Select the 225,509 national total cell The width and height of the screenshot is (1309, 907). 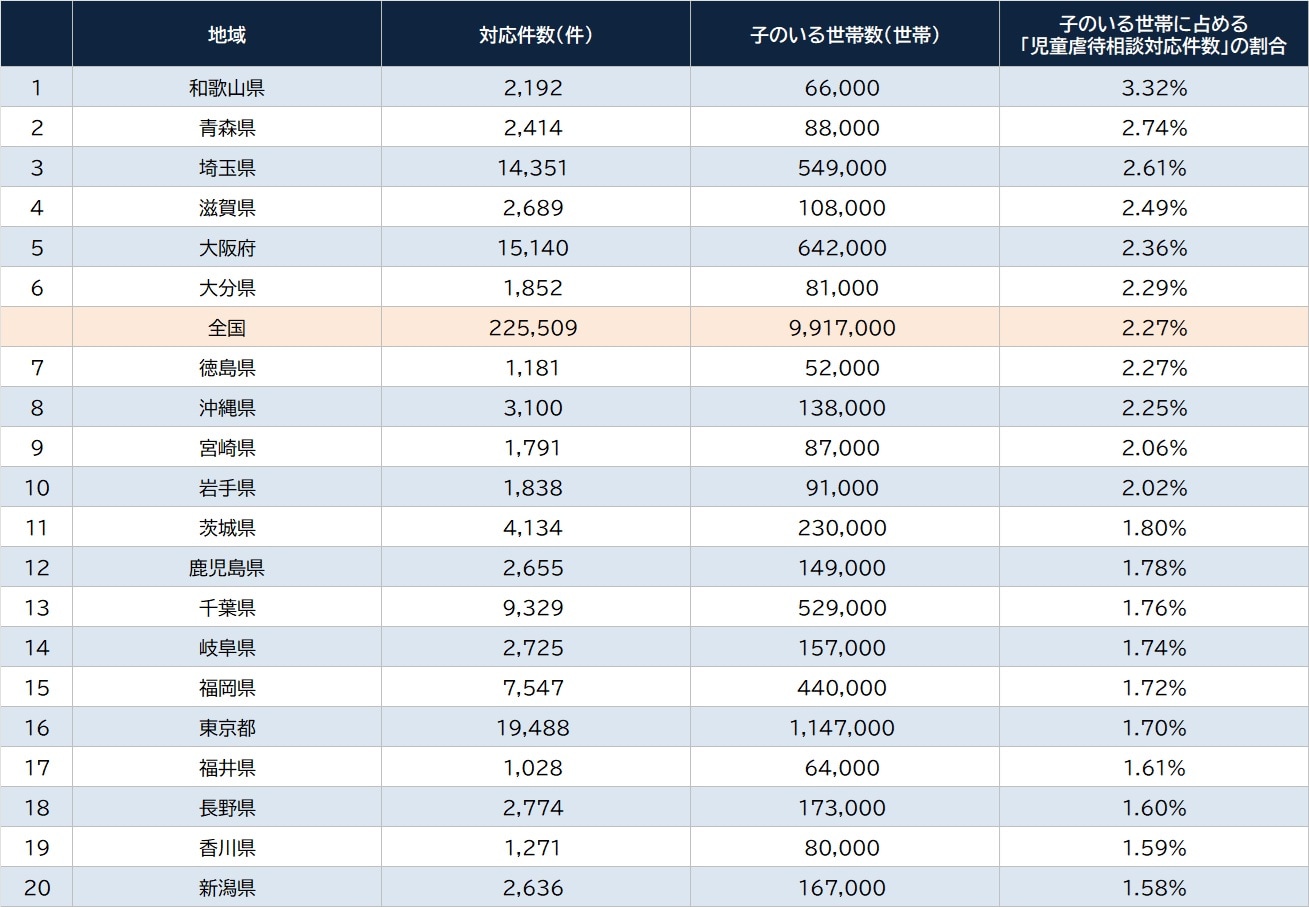tap(535, 328)
